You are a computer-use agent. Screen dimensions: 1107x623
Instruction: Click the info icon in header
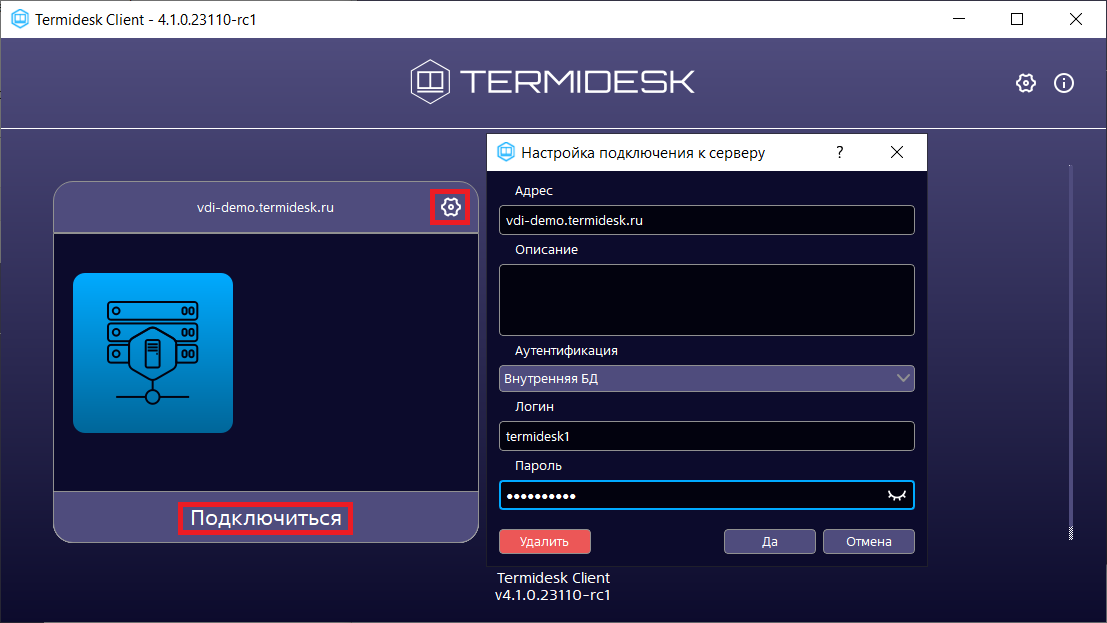coord(1064,83)
